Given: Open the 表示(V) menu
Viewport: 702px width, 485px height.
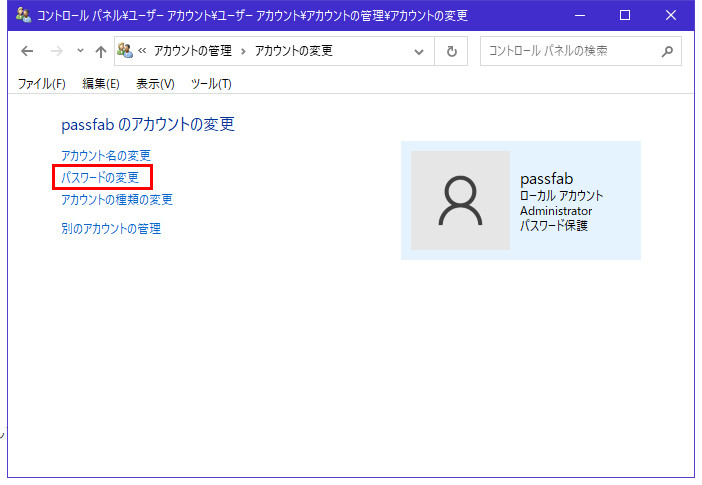Looking at the screenshot, I should tap(155, 83).
